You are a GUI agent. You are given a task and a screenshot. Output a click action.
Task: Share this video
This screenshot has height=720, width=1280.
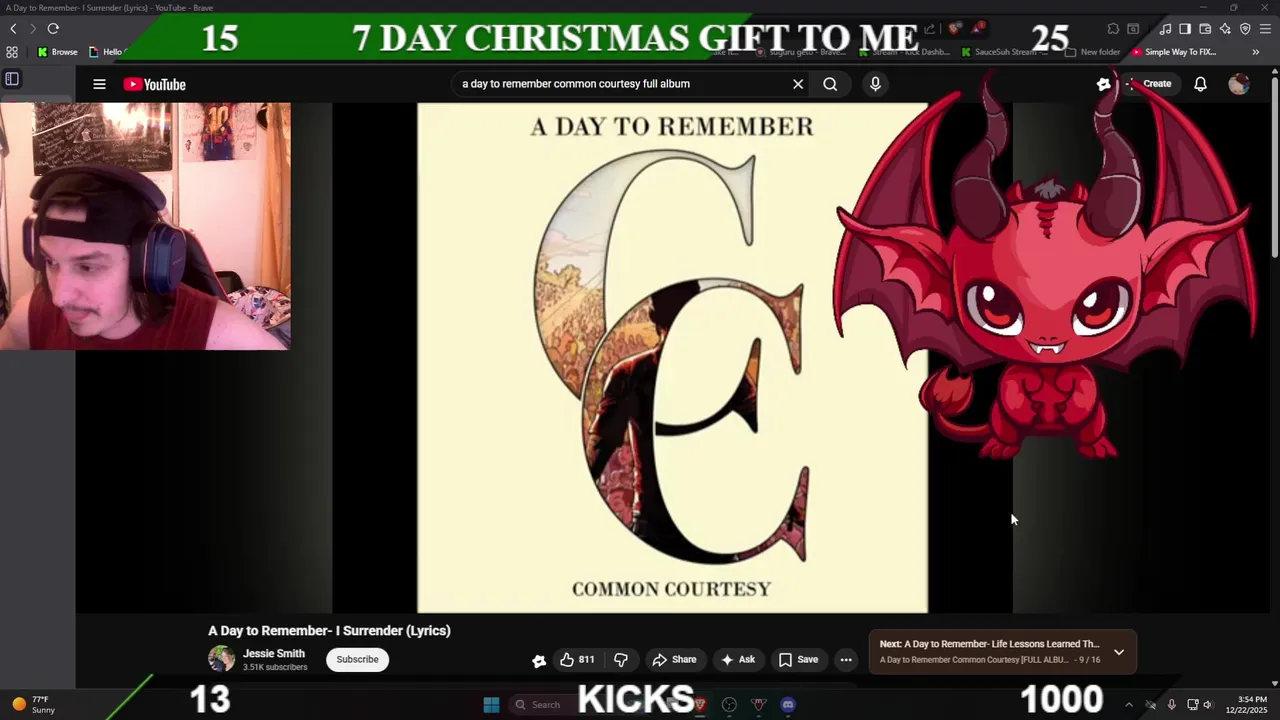click(674, 659)
